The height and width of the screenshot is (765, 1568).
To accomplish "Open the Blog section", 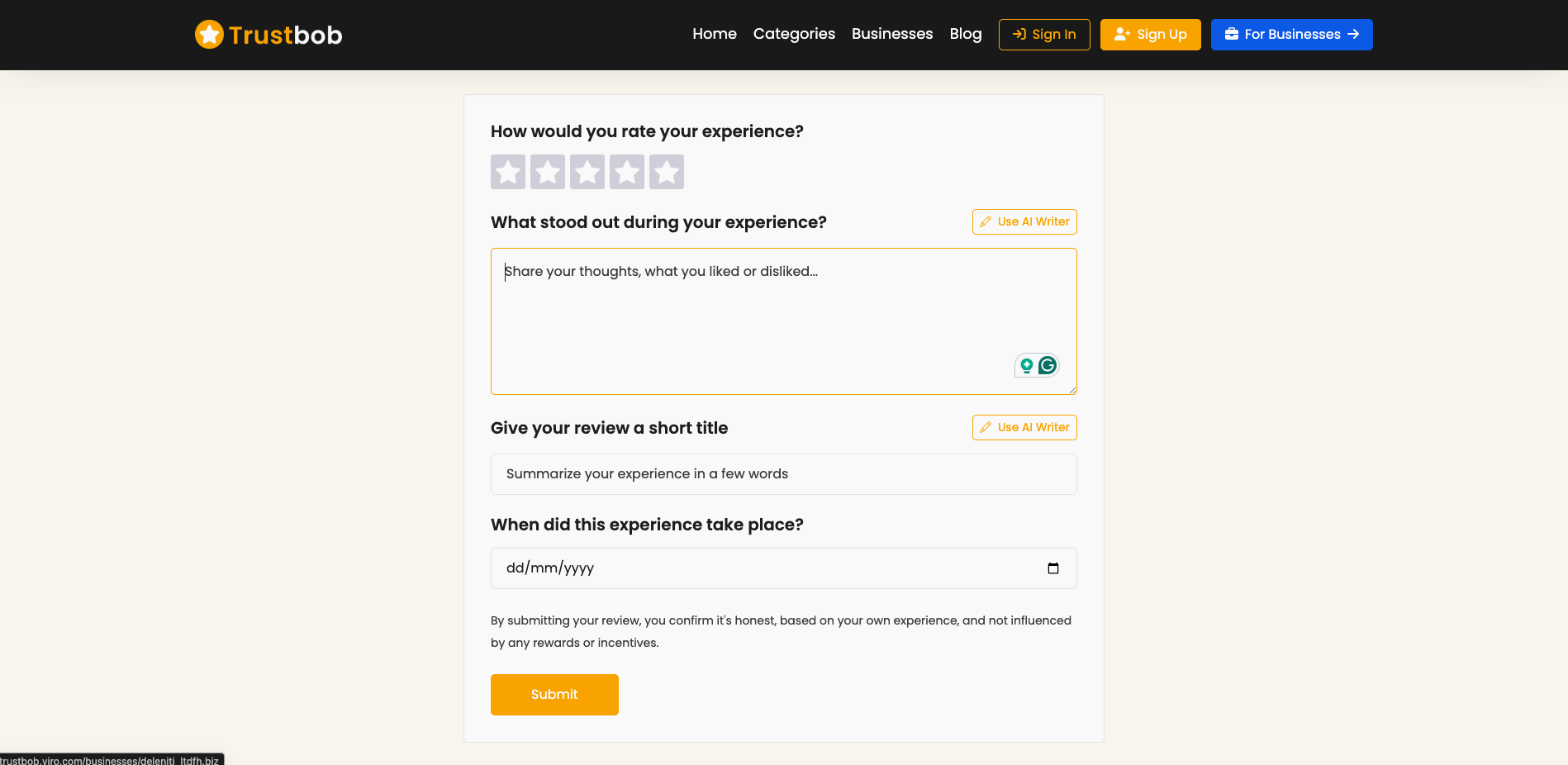I will tap(965, 34).
